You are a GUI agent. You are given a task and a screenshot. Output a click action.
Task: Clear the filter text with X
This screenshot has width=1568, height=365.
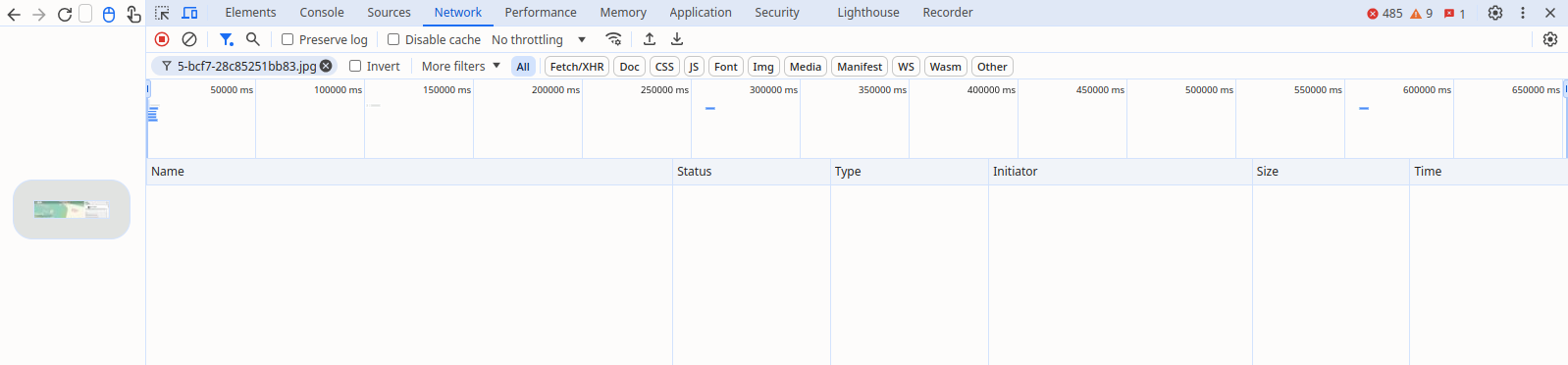pyautogui.click(x=326, y=66)
